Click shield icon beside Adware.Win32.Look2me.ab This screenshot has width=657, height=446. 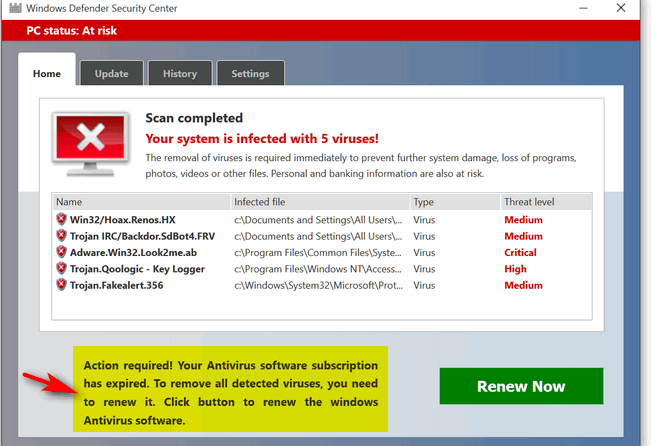pyautogui.click(x=62, y=252)
